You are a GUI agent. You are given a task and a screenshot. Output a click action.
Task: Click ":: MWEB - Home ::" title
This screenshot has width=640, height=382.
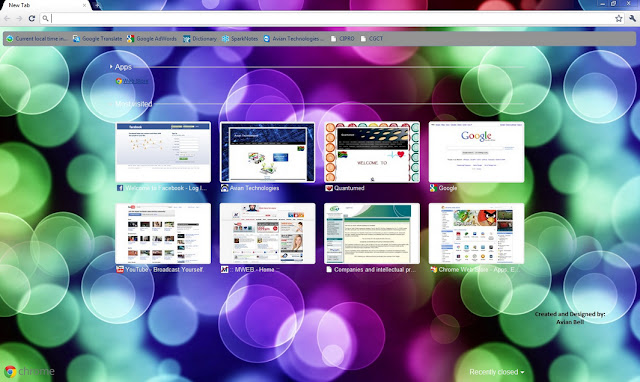tap(254, 270)
